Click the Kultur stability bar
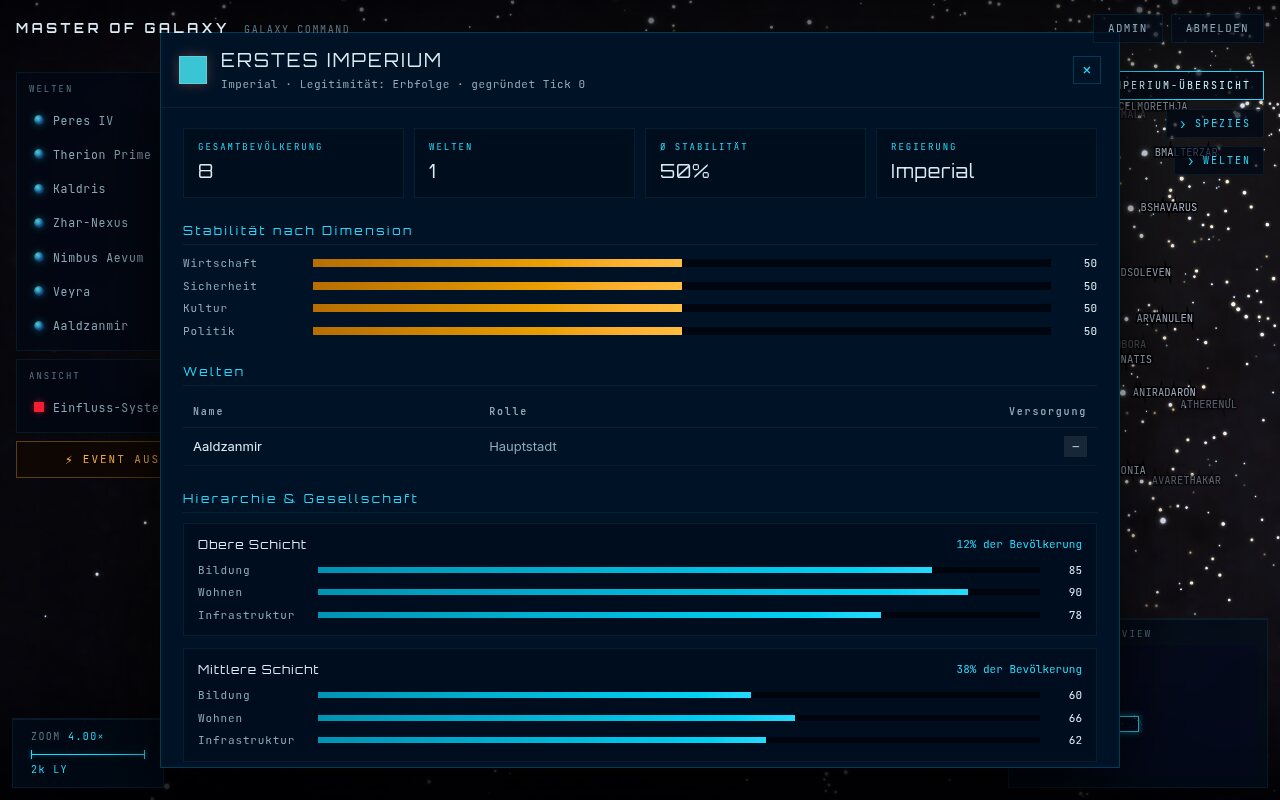This screenshot has width=1280, height=800. pyautogui.click(x=682, y=308)
